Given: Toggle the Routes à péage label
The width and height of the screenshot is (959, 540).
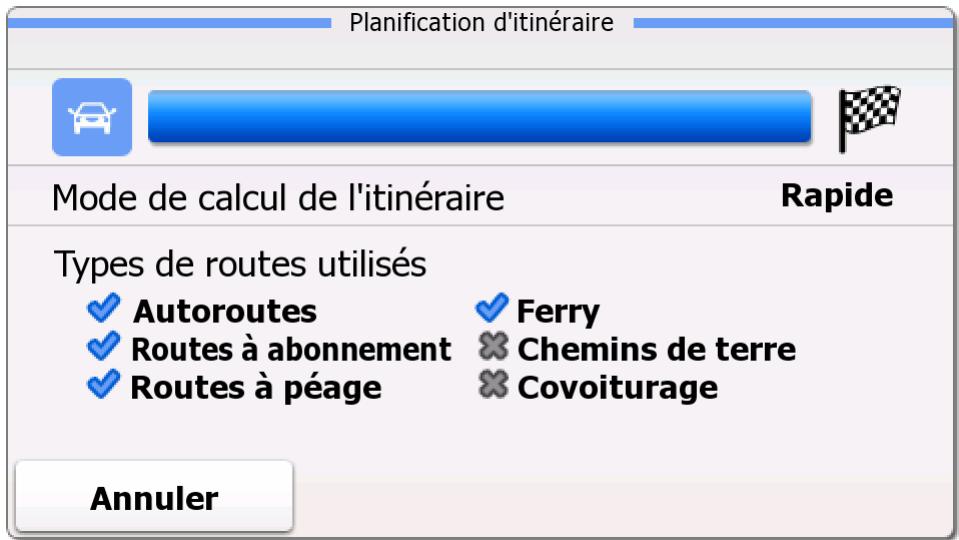Looking at the screenshot, I should [x=255, y=388].
